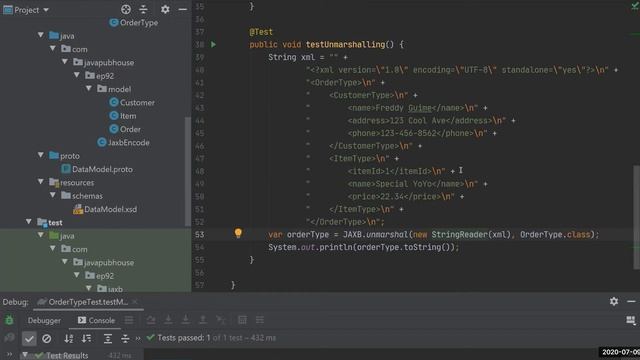Screen dimensions: 640x360
Task: Click line number 53 in the gutter
Action: pos(200,235)
